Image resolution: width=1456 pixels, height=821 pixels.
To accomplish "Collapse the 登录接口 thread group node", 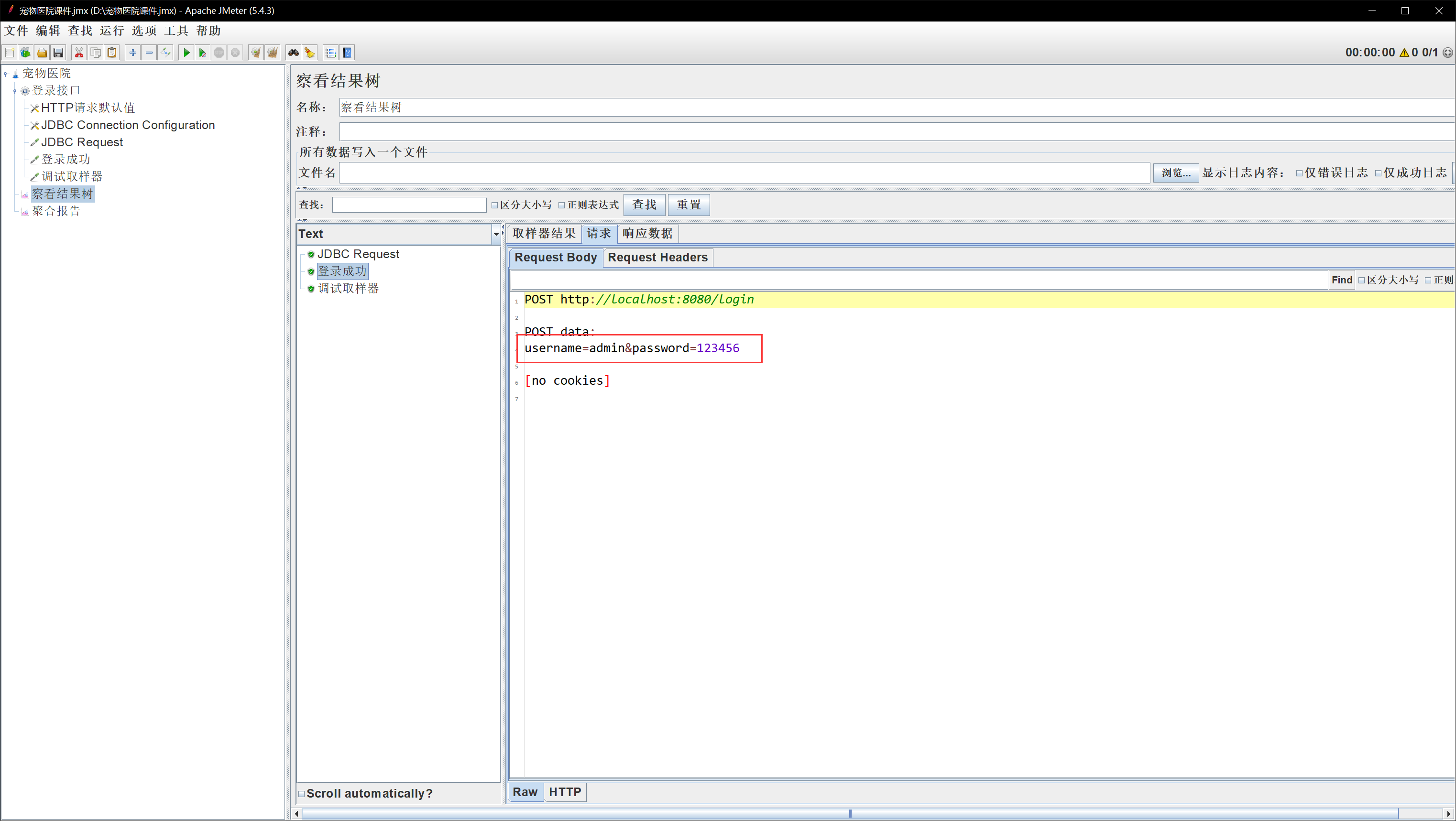I will click(x=15, y=90).
